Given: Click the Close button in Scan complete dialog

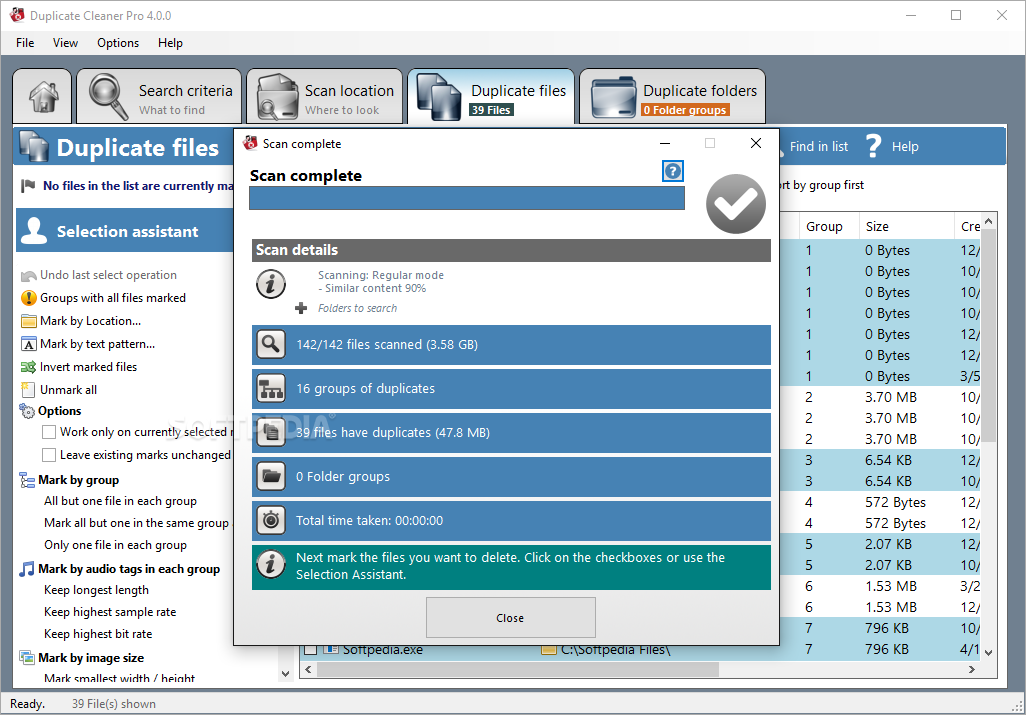Looking at the screenshot, I should click(x=510, y=618).
